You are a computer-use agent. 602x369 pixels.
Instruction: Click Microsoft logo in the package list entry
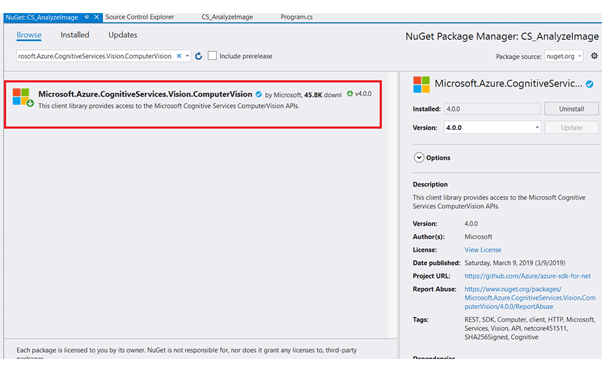tap(21, 97)
